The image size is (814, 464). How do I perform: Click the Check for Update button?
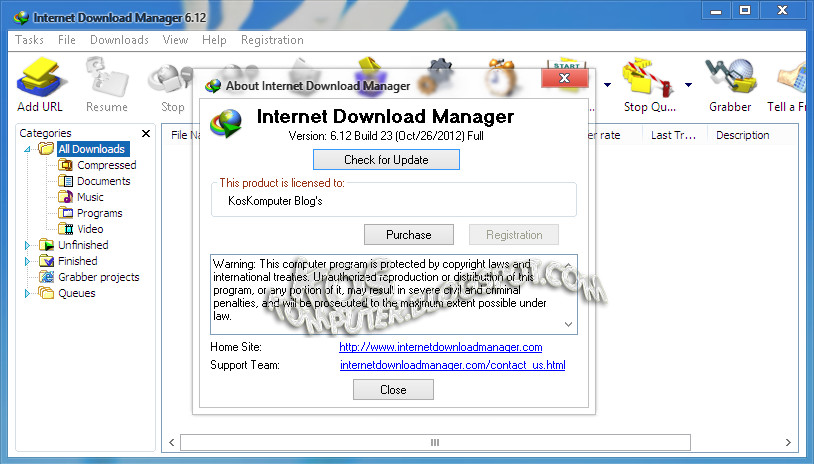[386, 159]
